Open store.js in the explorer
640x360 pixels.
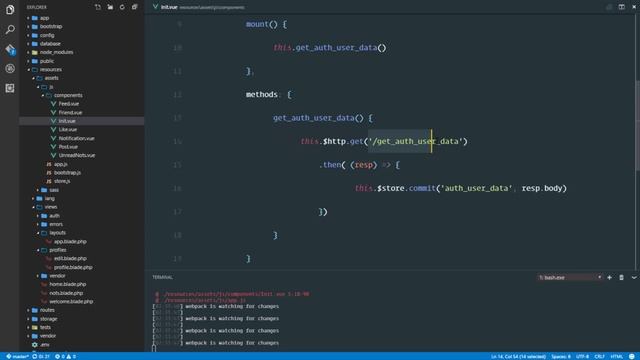tap(62, 181)
